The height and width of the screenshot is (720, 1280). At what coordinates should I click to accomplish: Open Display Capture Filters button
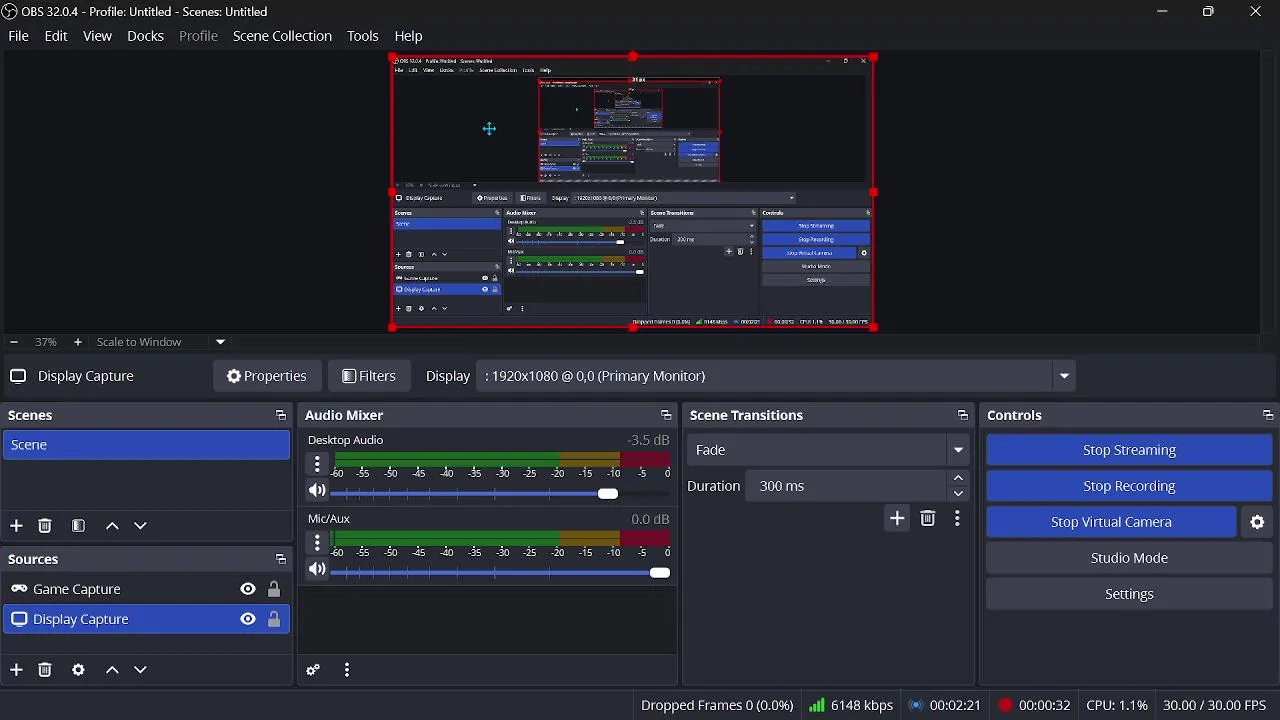369,376
